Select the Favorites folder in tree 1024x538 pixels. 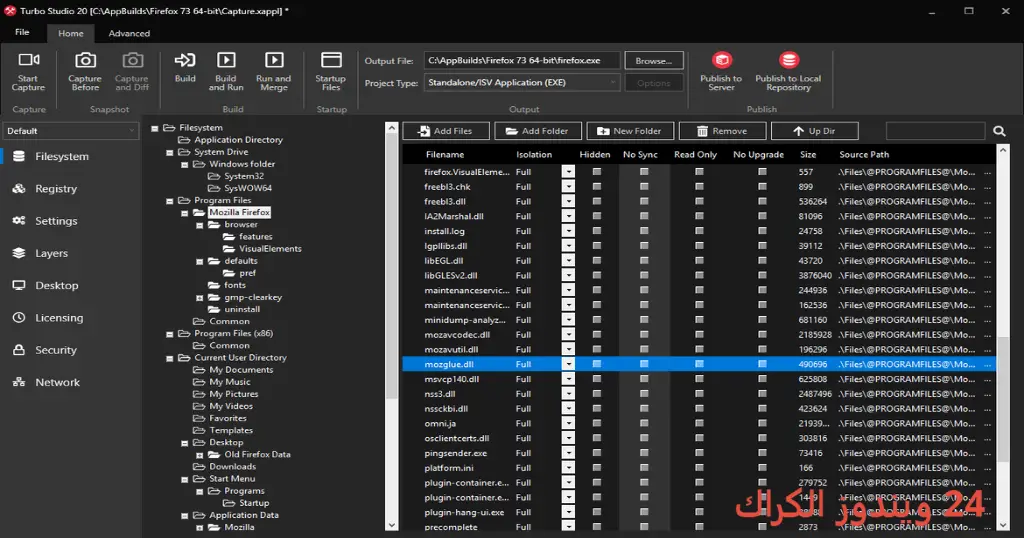(228, 418)
